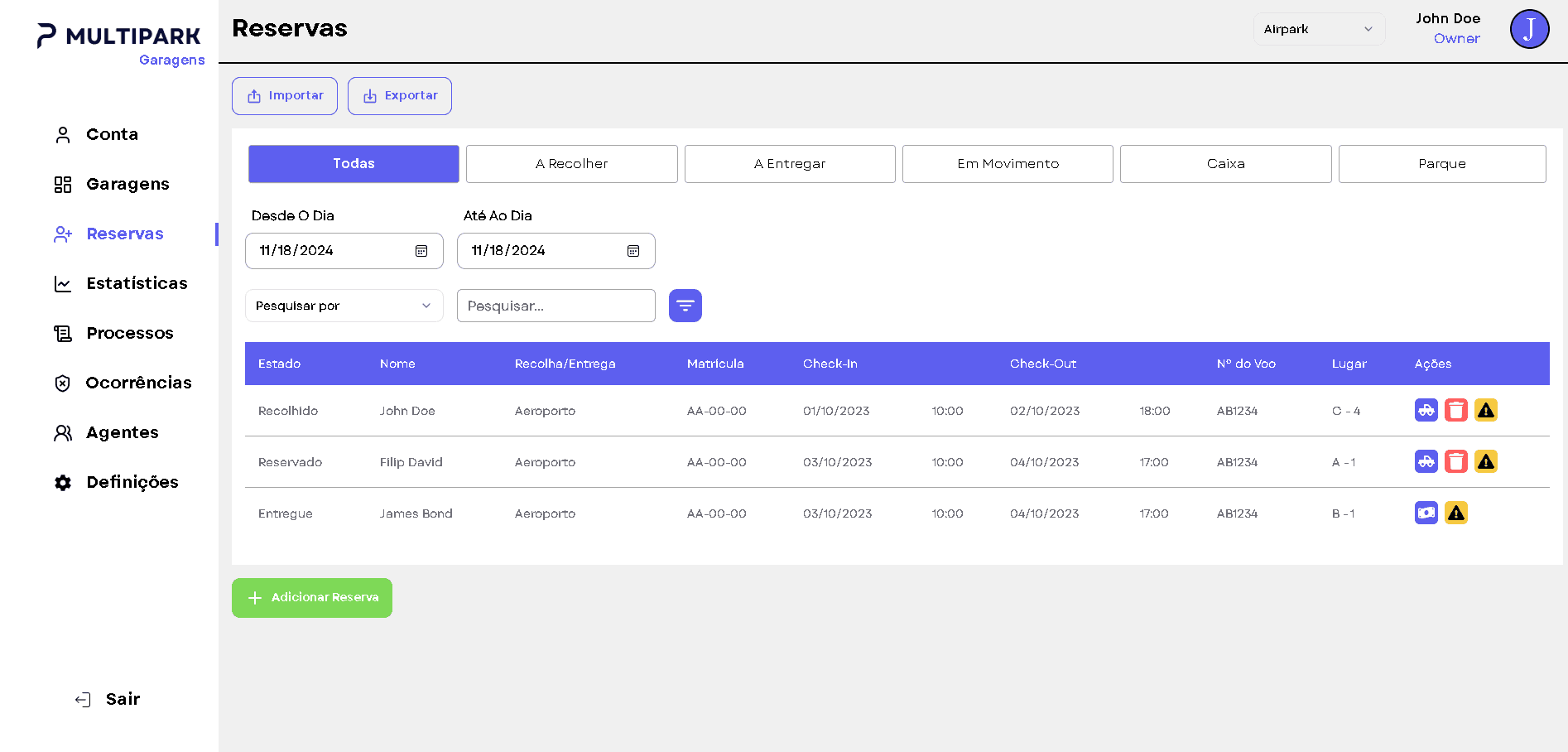Viewport: 1568px width, 752px height.
Task: Go to Ocorrências in the sidebar
Action: pyautogui.click(x=138, y=383)
